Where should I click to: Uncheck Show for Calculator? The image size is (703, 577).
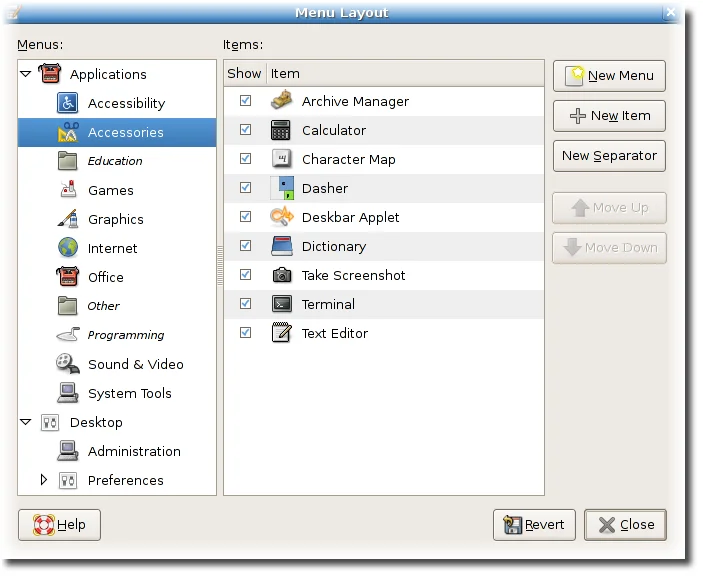coord(245,130)
